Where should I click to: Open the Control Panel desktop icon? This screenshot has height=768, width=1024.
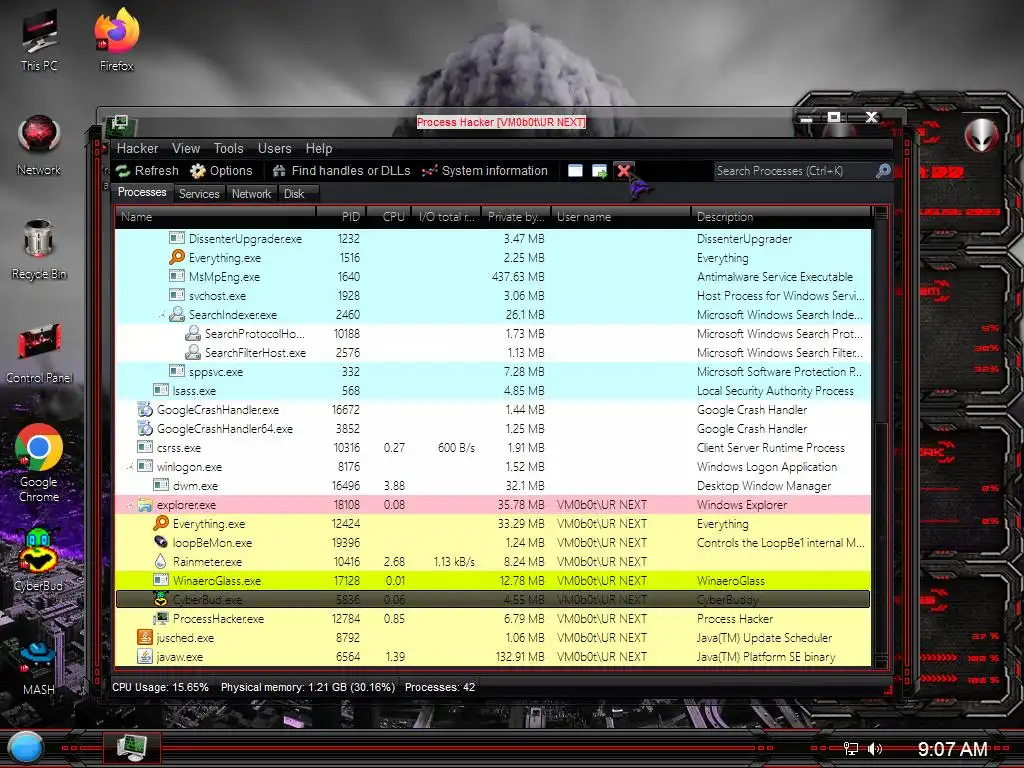tap(39, 354)
